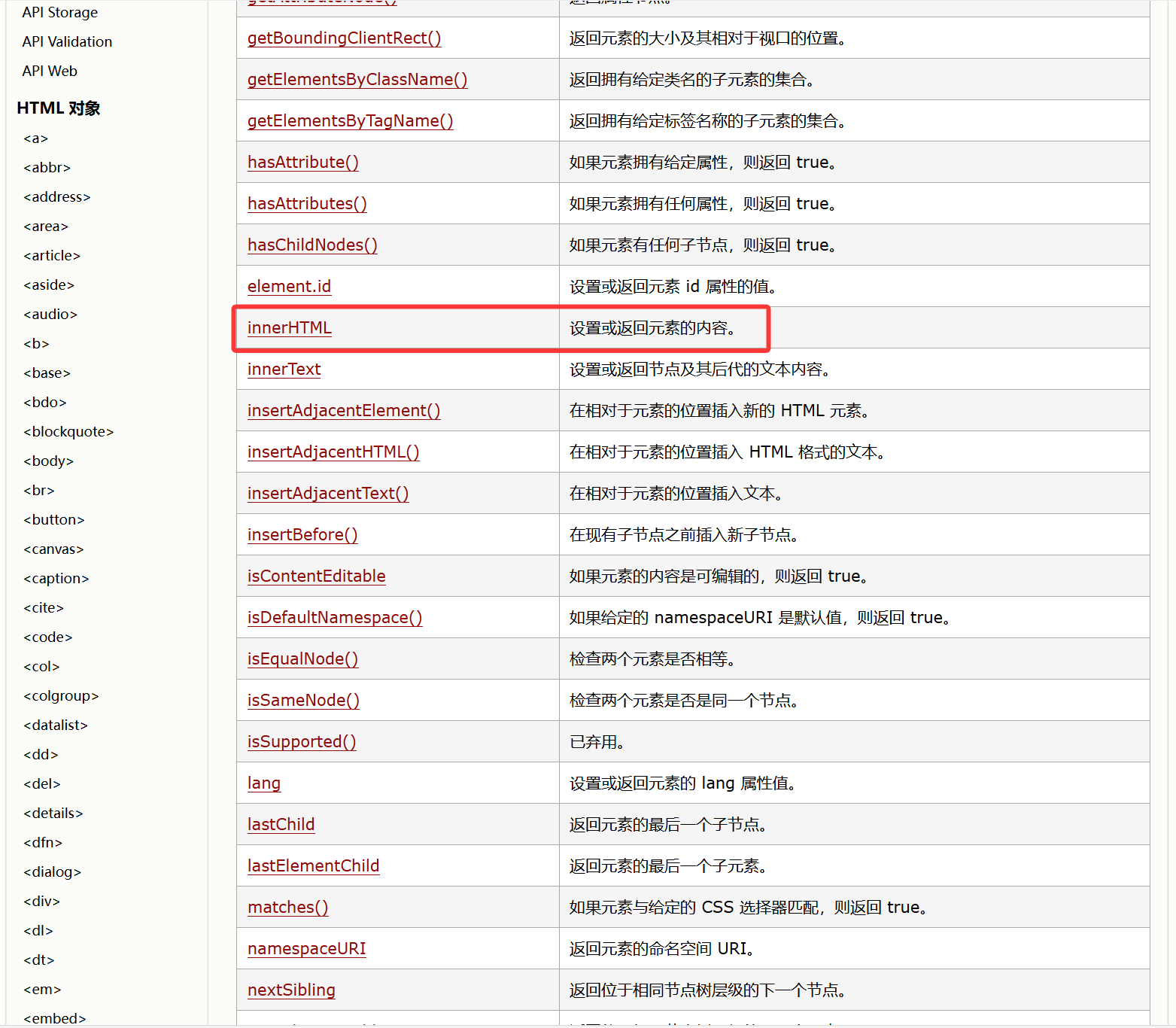This screenshot has width=1176, height=1028.
Task: Open the <a> tag sidebar entry
Action: point(35,138)
